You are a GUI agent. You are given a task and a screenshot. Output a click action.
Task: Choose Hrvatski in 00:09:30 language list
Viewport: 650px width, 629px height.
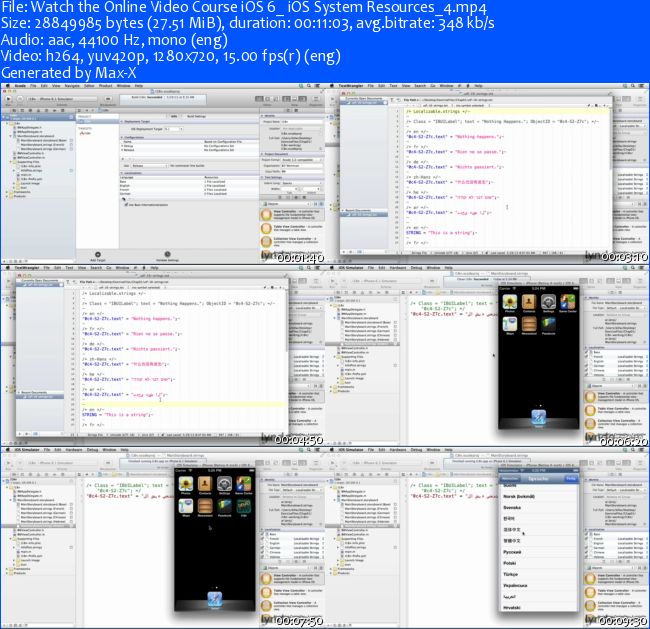[x=538, y=607]
